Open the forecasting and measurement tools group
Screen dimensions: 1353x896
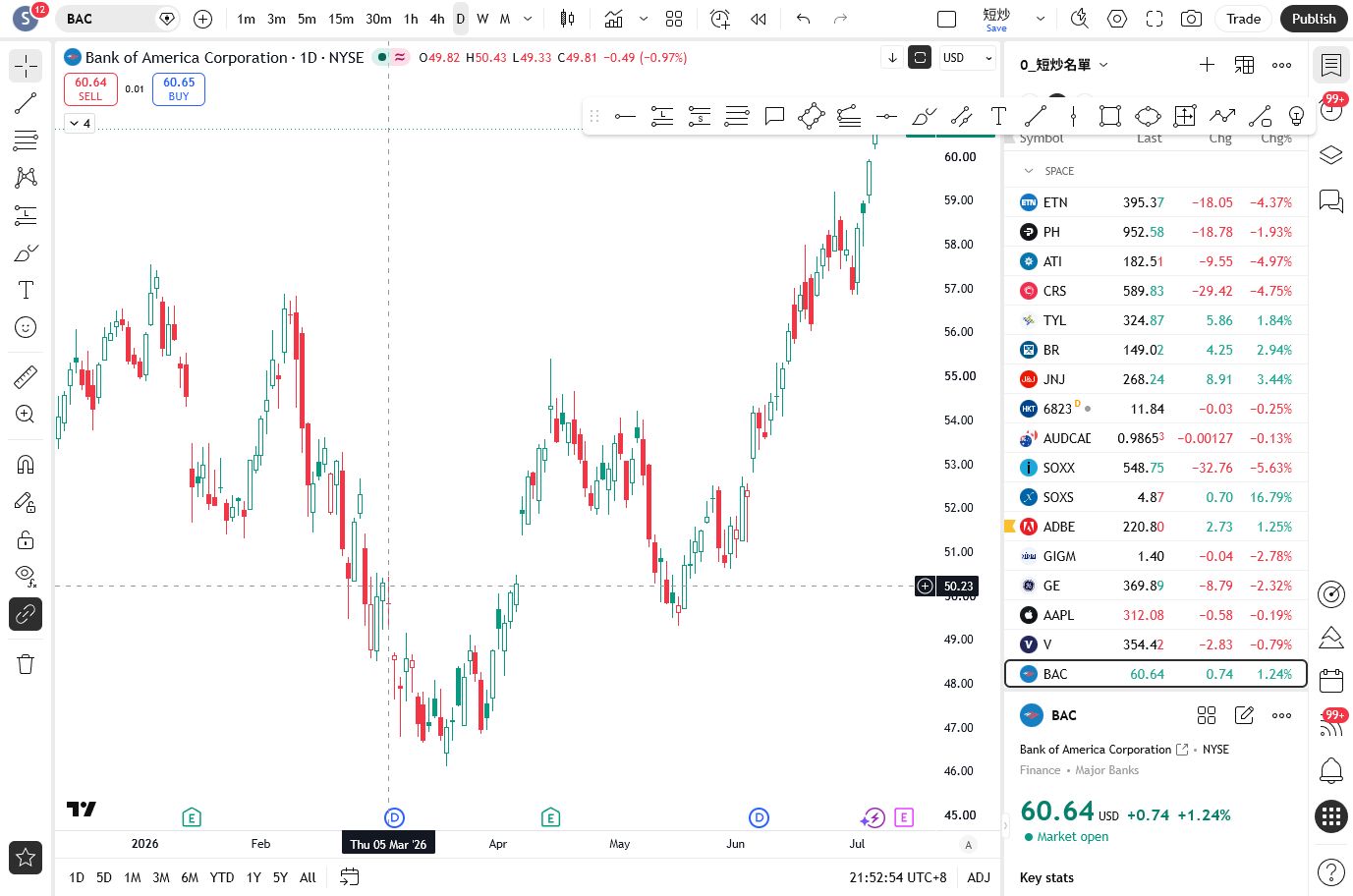tap(26, 215)
